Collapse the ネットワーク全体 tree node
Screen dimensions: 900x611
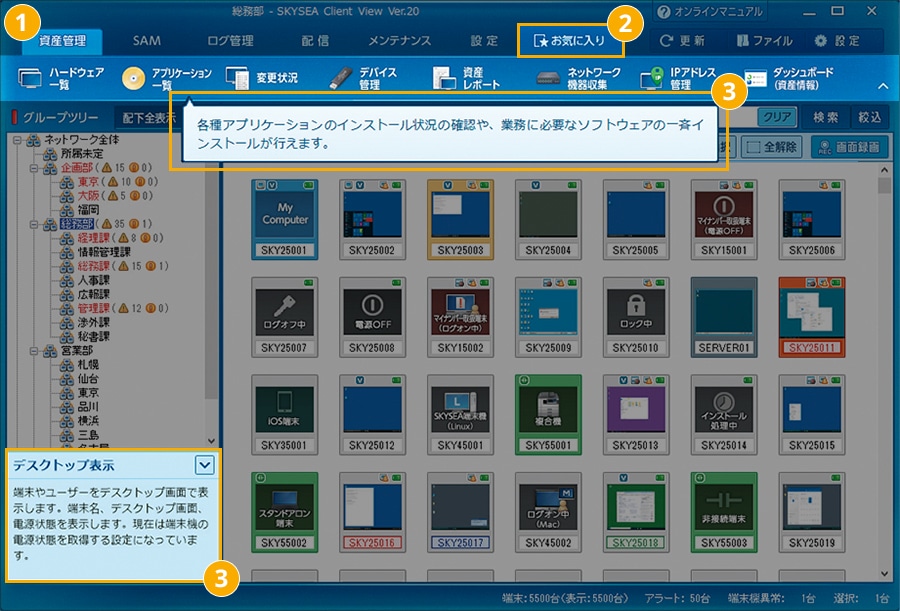point(17,140)
